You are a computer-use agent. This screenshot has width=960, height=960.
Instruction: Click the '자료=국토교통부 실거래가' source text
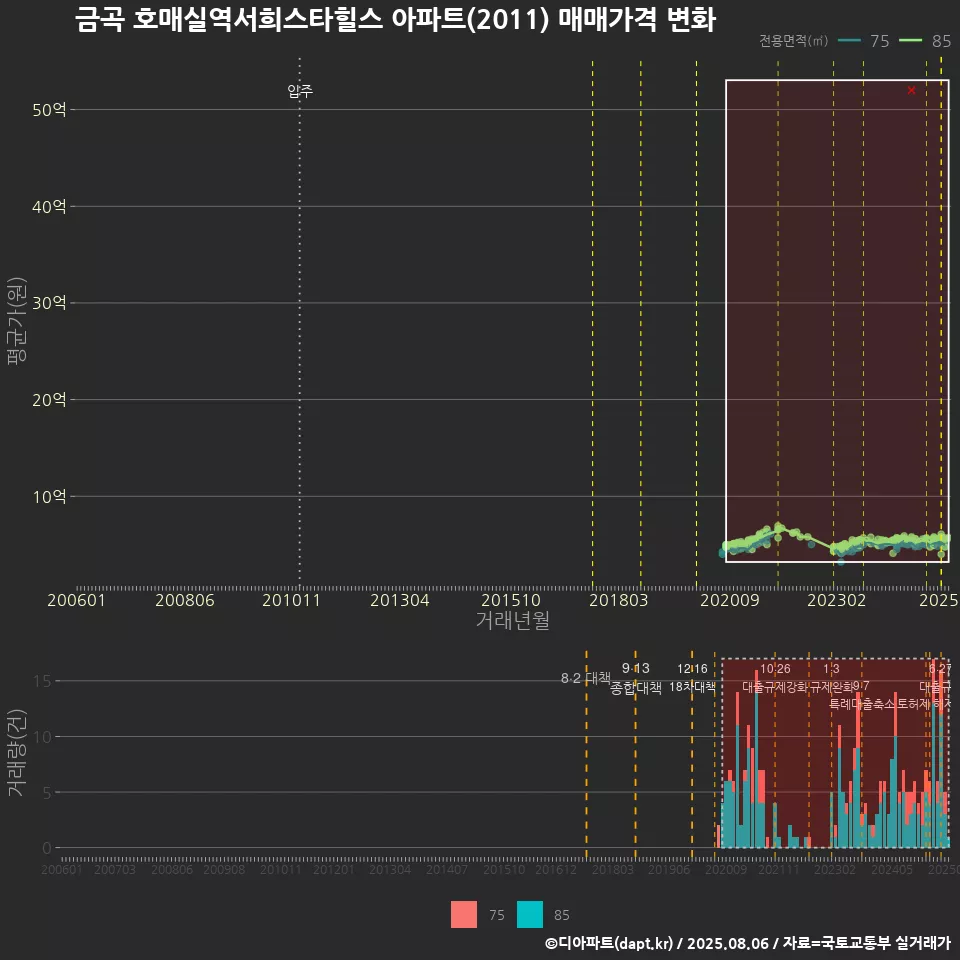[866, 943]
